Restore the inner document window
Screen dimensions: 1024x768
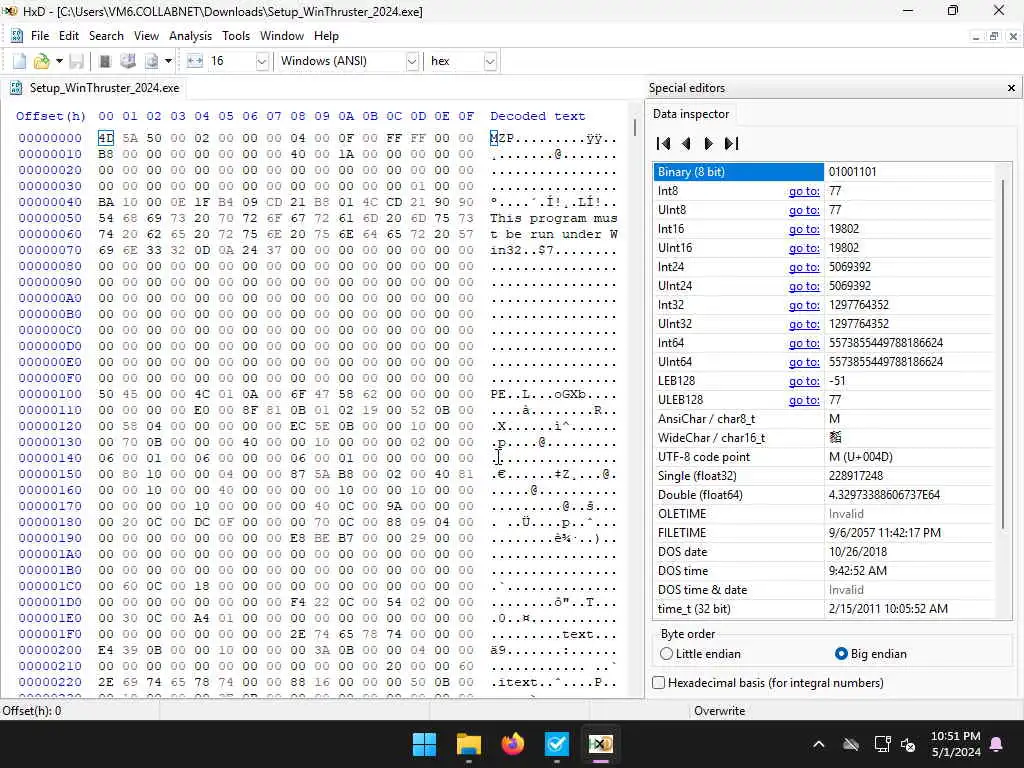[x=993, y=37]
